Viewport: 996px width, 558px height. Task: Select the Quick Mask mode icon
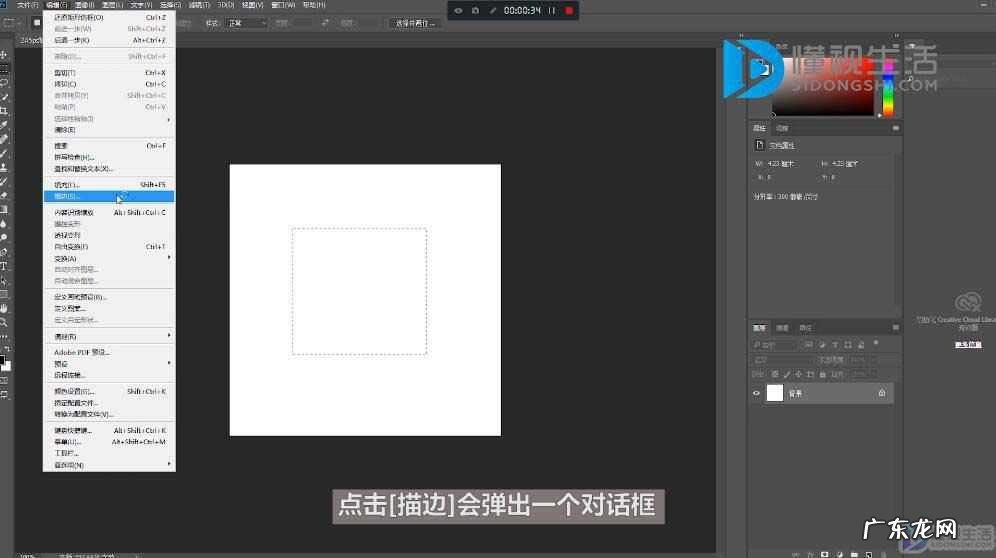click(4, 380)
